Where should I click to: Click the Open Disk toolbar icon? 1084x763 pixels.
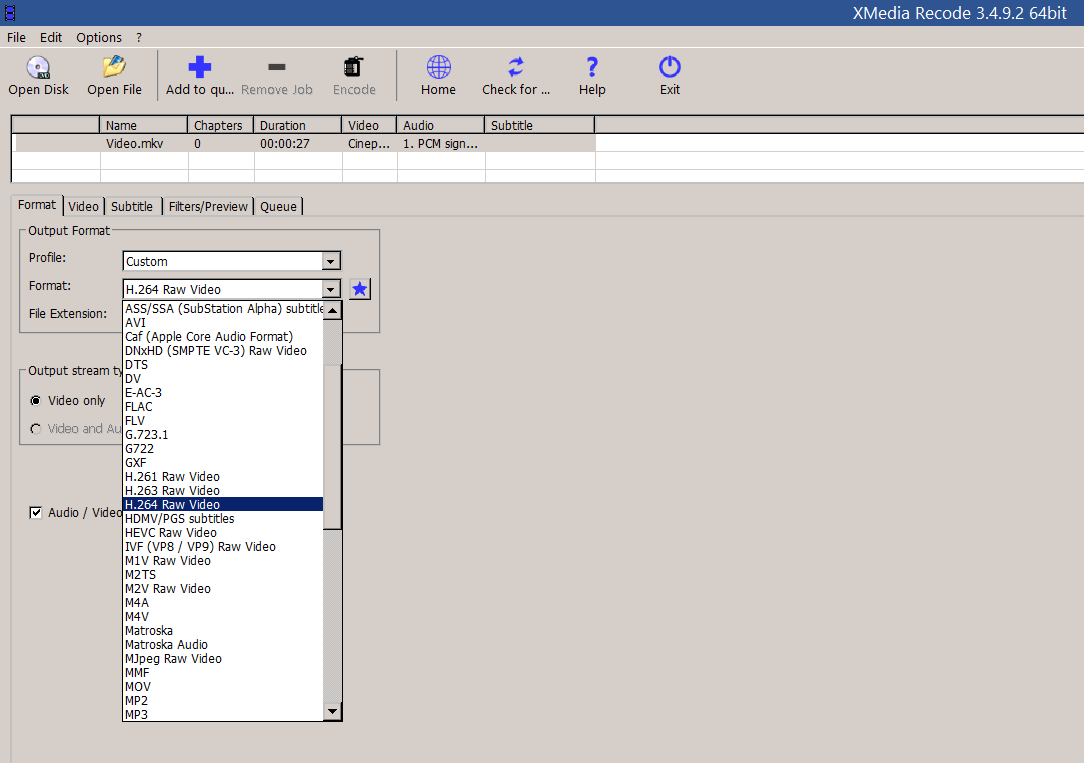pos(38,67)
